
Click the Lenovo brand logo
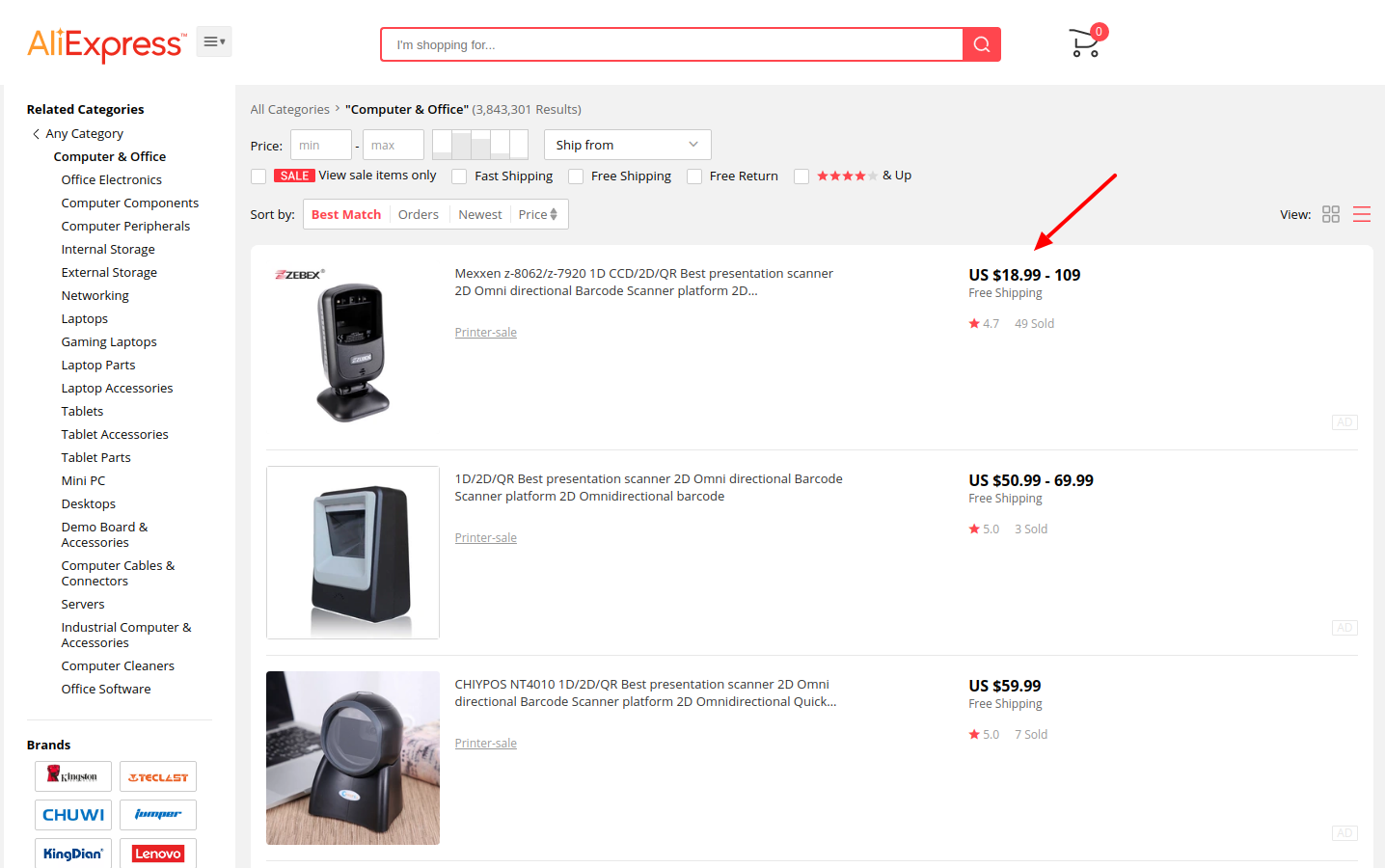tap(158, 854)
